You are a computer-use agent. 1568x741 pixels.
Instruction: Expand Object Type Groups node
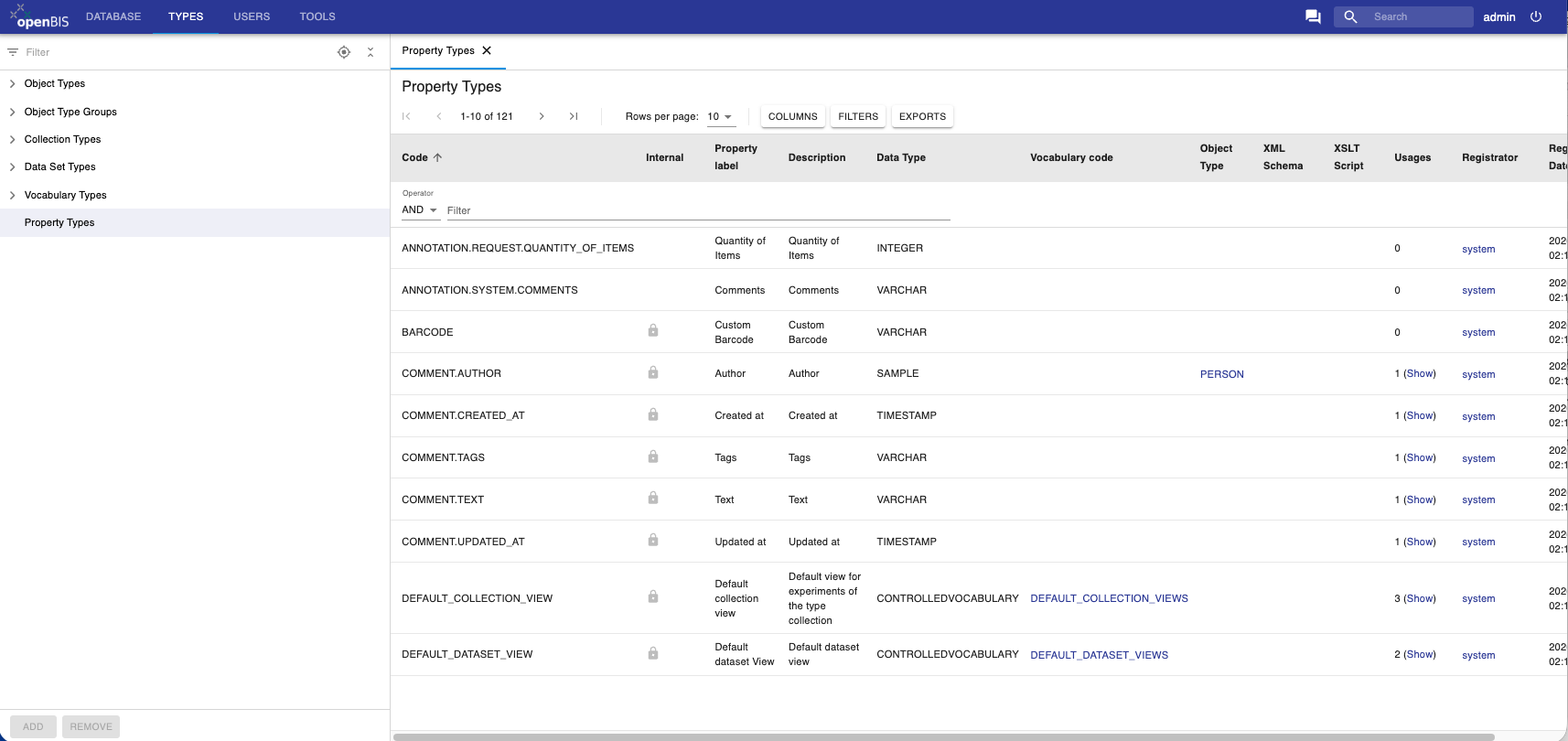point(12,112)
